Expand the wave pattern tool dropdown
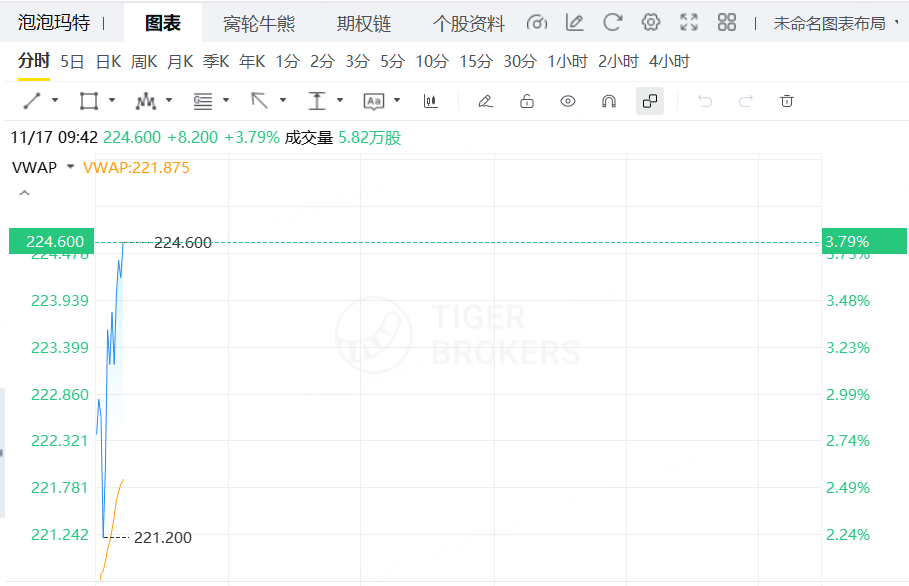909x586 pixels. [169, 100]
